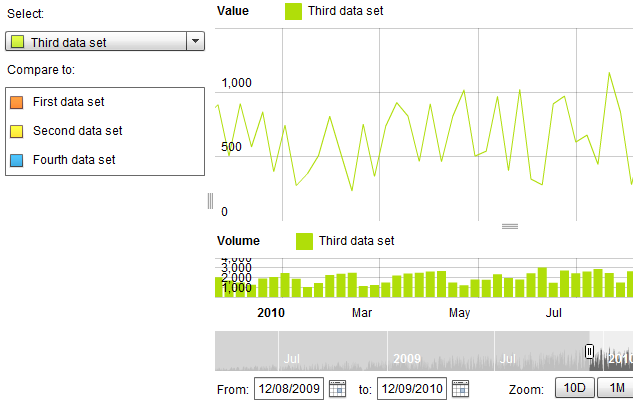Click the Volume chart title
This screenshot has width=633, height=404.
(238, 241)
